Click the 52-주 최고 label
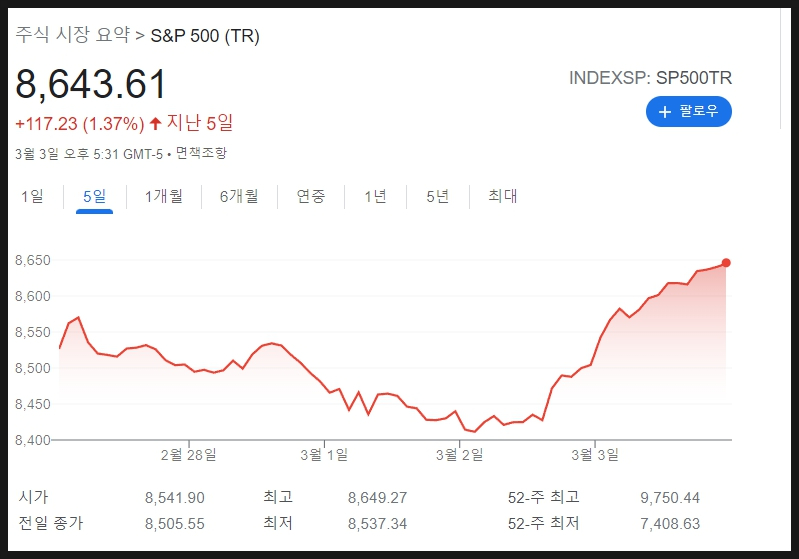 pos(544,497)
